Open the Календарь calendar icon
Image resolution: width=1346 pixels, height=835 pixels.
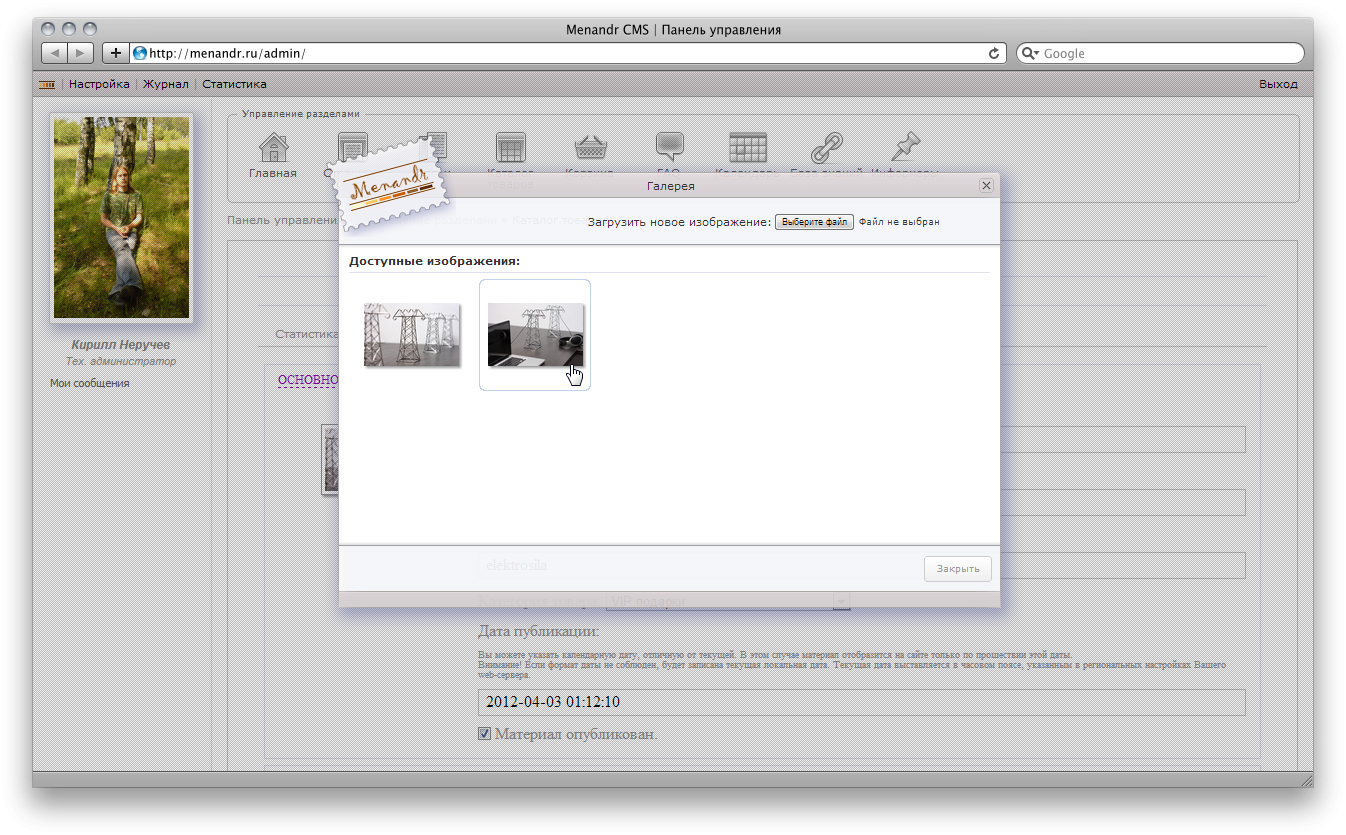(x=748, y=148)
